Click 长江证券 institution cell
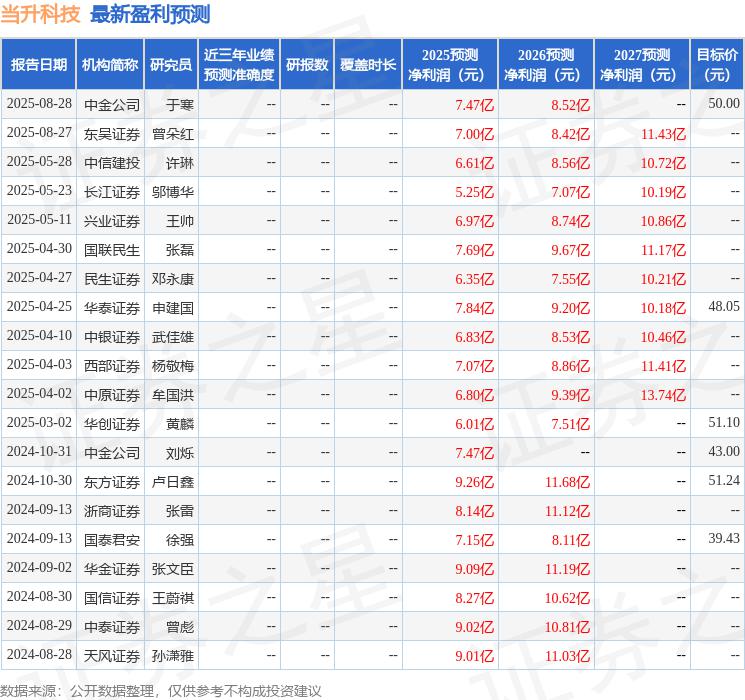 [112, 192]
